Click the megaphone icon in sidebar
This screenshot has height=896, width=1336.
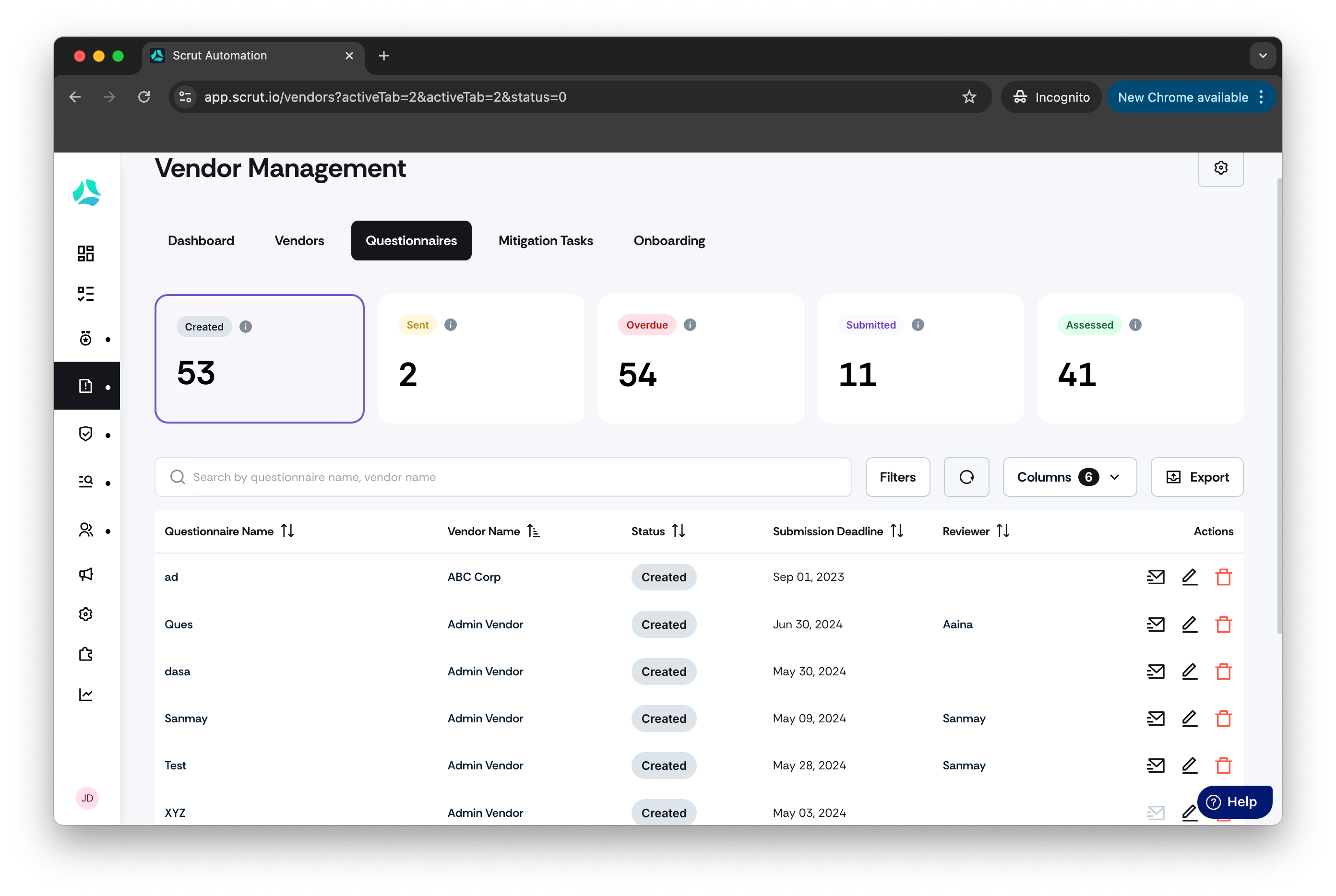click(86, 574)
